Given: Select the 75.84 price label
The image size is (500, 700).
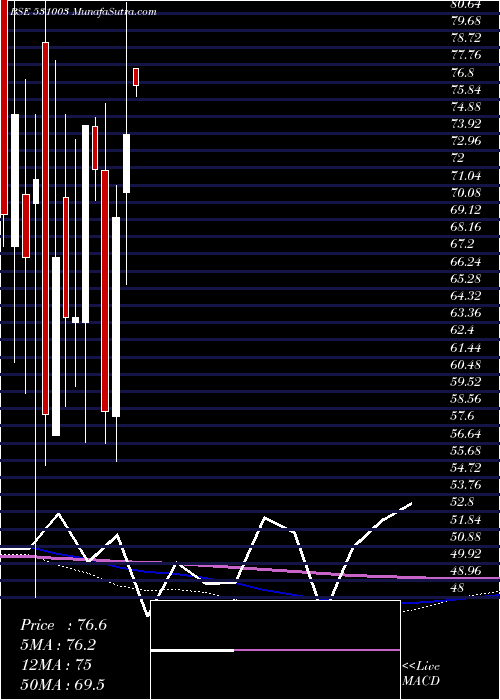Looking at the screenshot, I should tap(467, 90).
